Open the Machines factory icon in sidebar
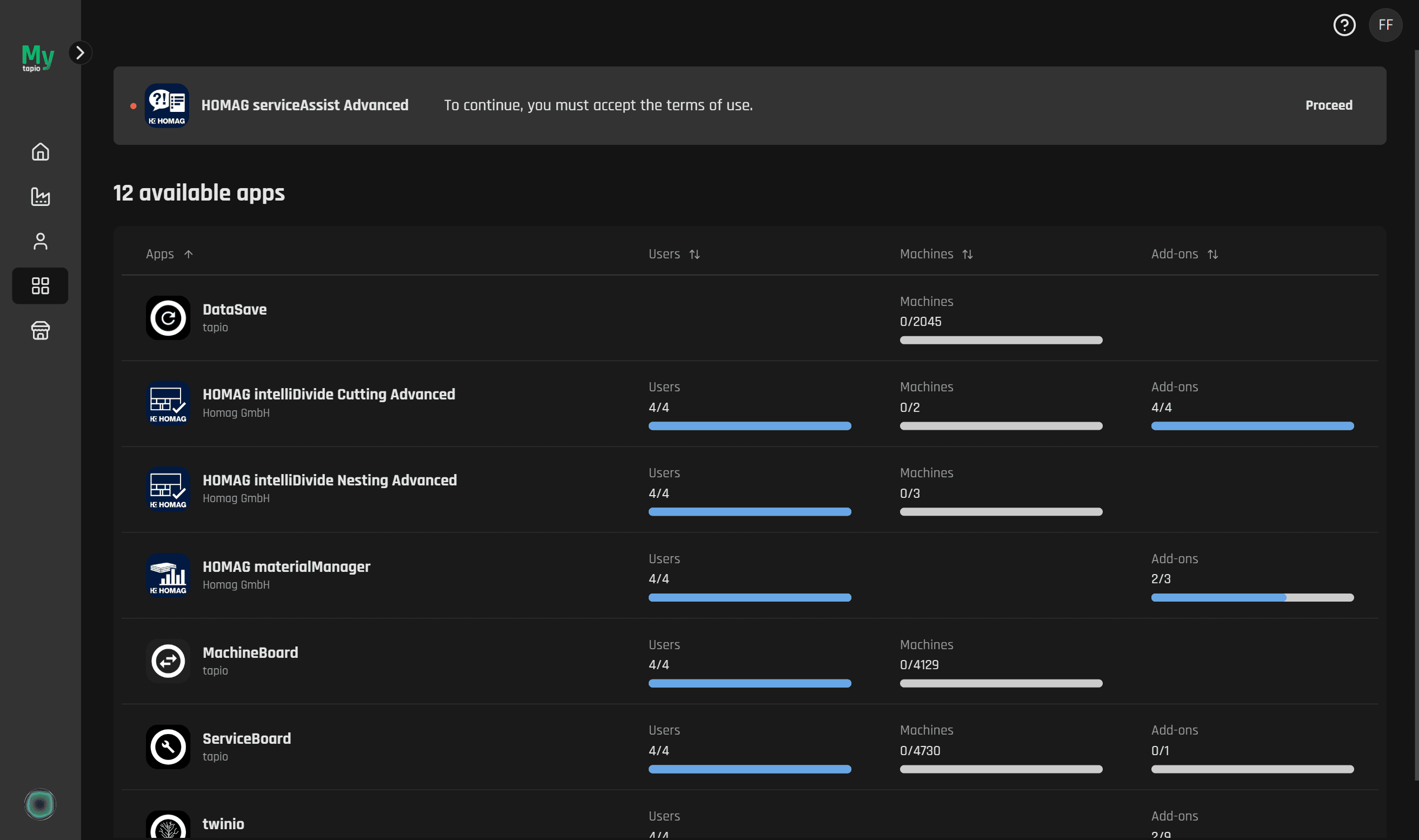The image size is (1419, 840). pos(40,196)
